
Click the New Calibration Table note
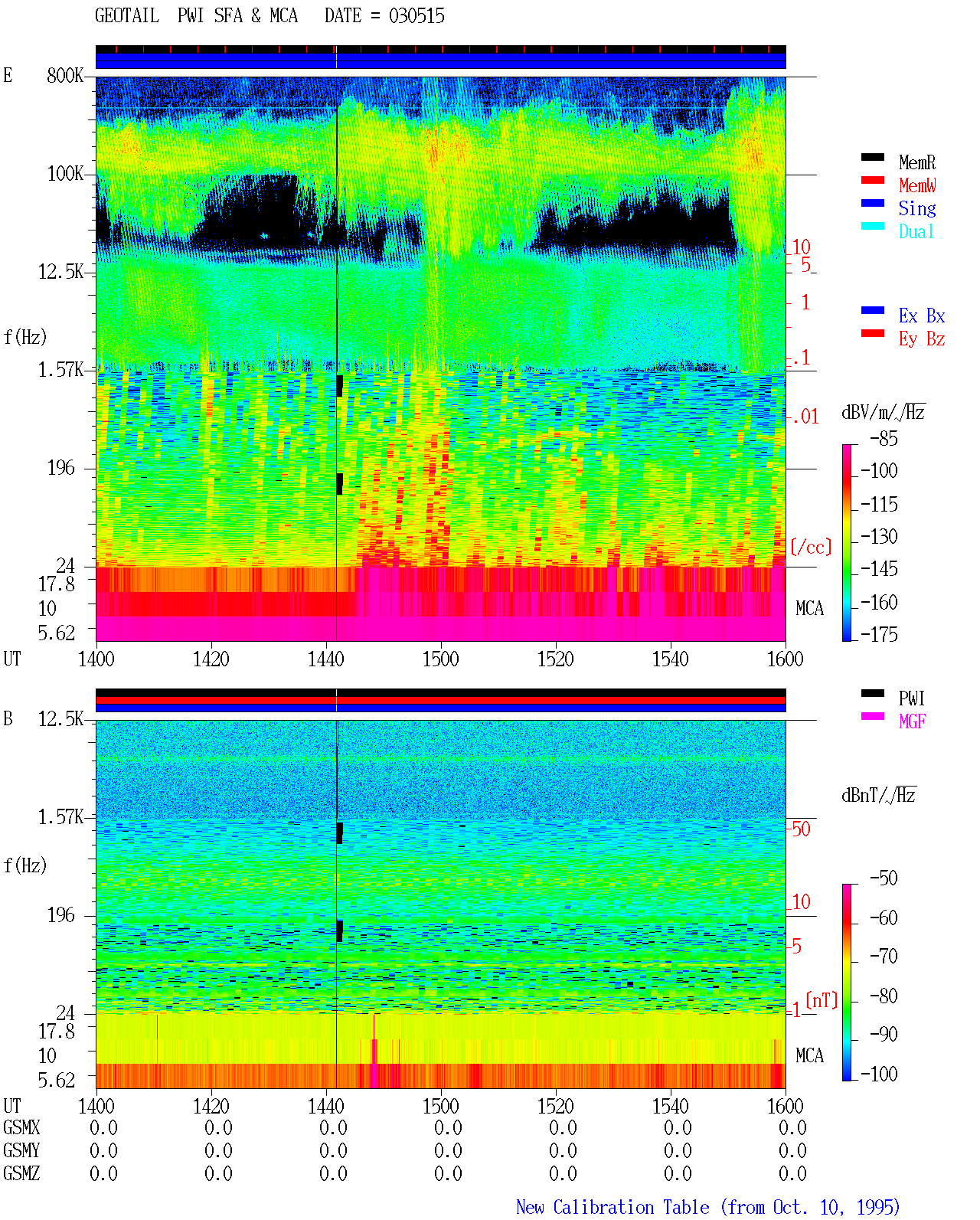pyautogui.click(x=708, y=1208)
